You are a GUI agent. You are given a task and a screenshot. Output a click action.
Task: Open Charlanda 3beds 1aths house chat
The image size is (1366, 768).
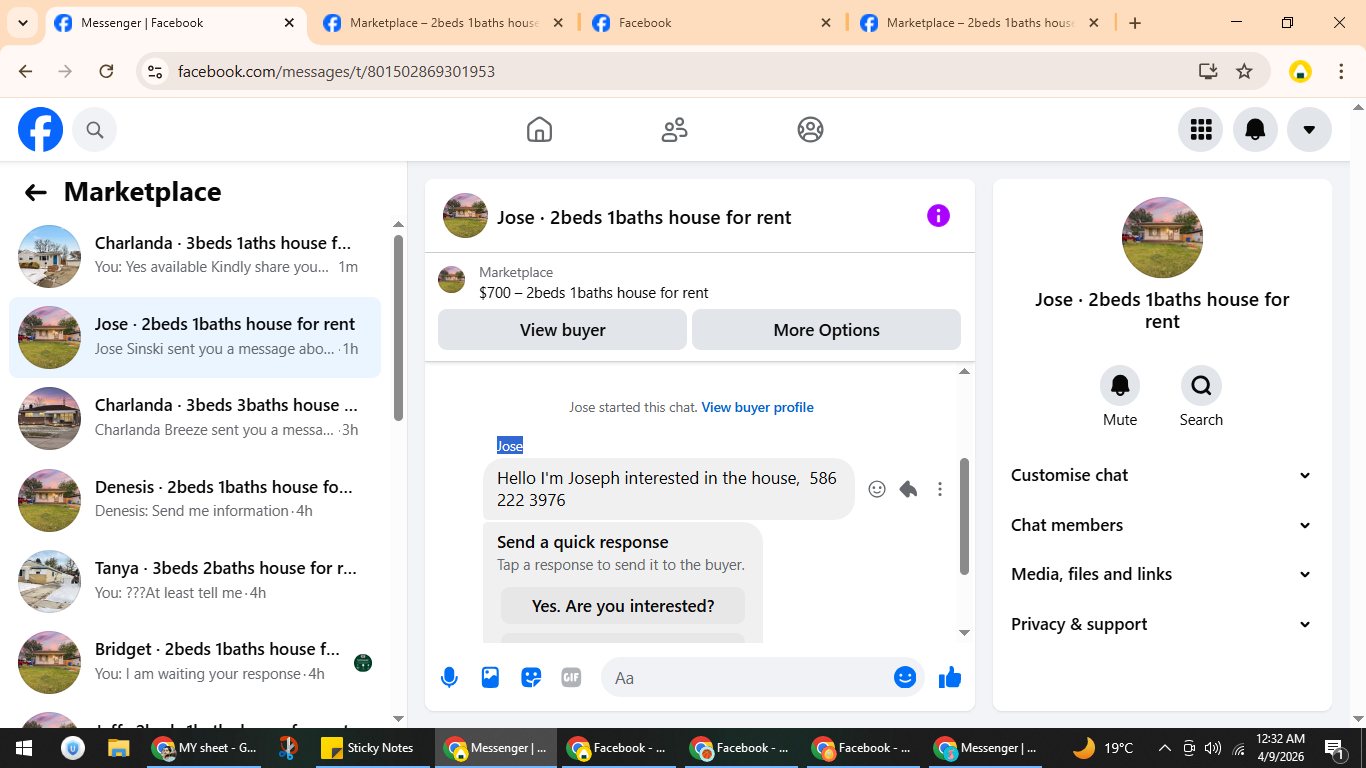(x=195, y=256)
